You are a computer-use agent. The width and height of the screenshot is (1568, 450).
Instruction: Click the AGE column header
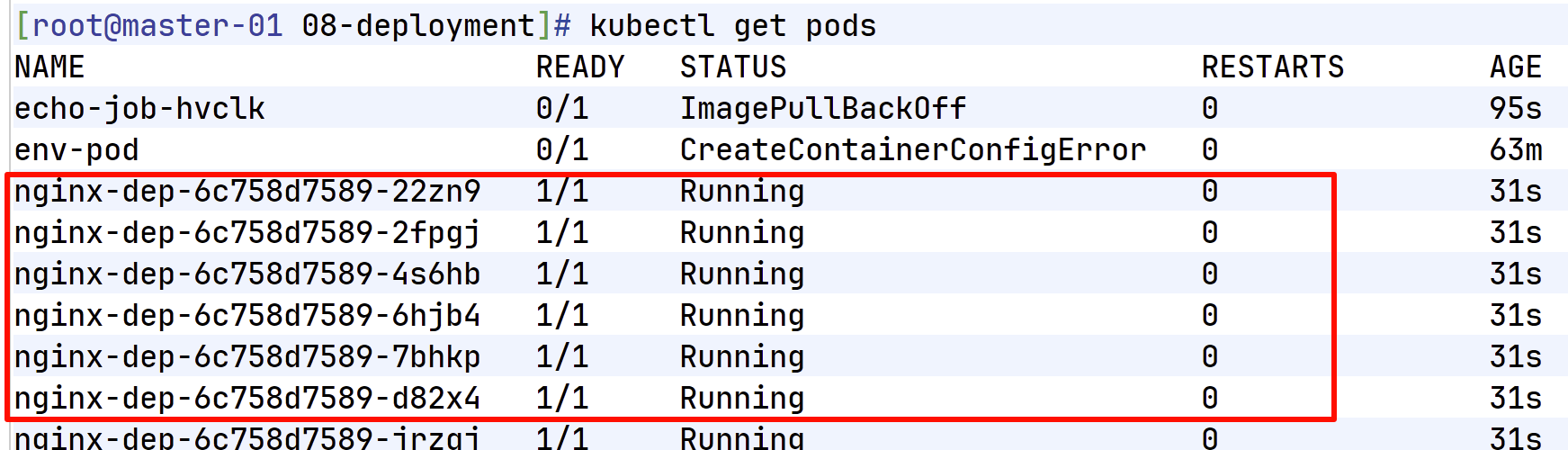tap(1515, 67)
